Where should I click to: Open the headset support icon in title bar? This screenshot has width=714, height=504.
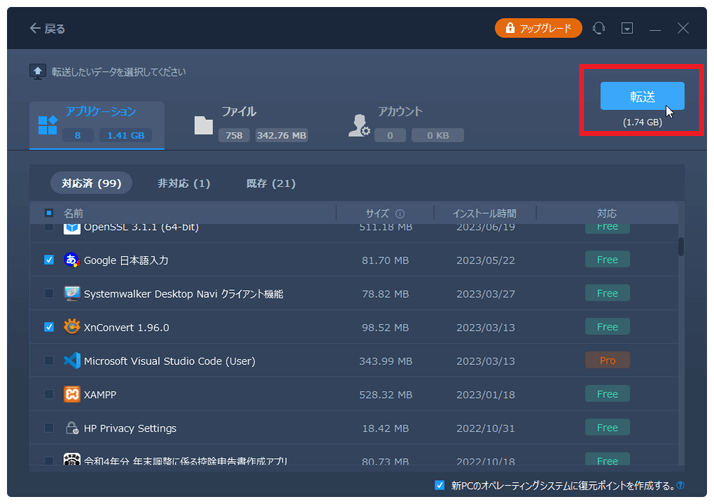click(599, 29)
